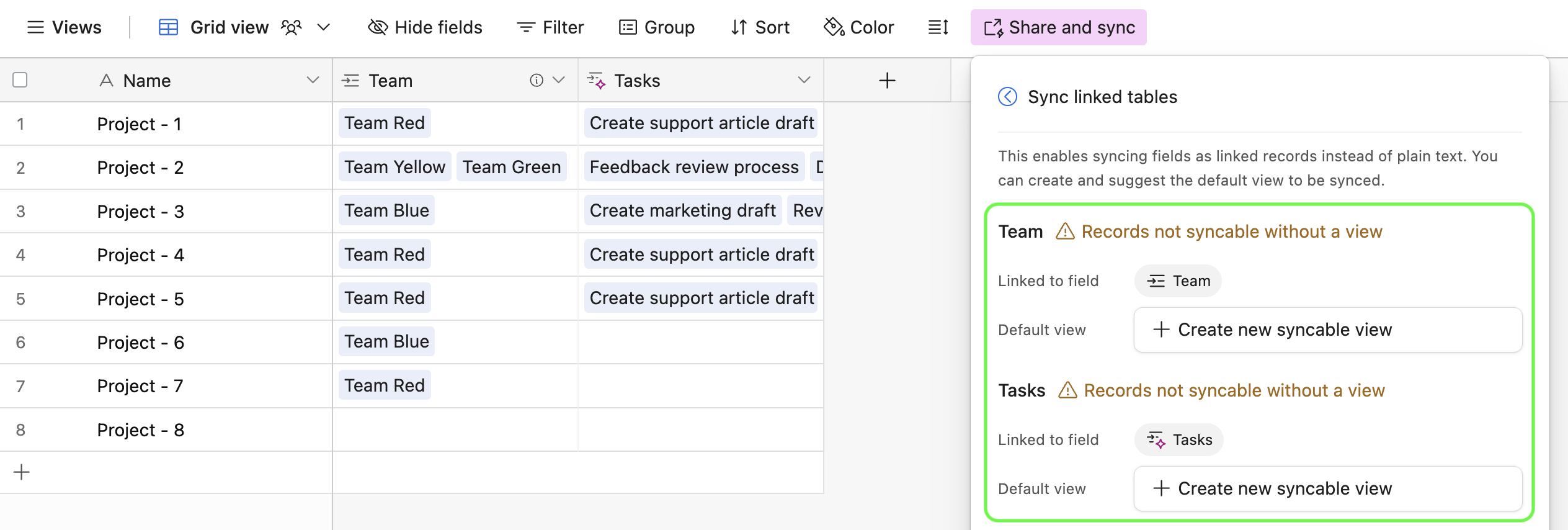Click the Tasks column AI field icon
Viewport: 1568px width, 530px height.
coord(596,80)
